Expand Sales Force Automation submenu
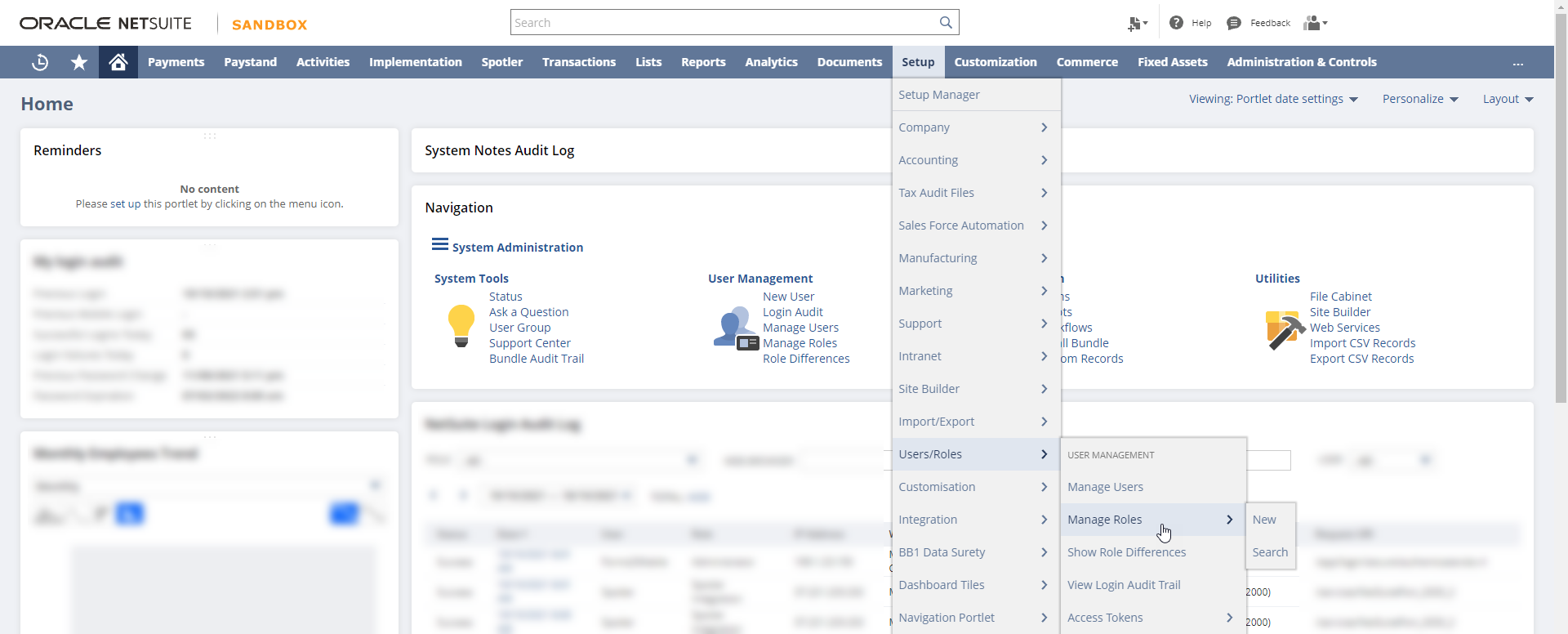 point(977,225)
